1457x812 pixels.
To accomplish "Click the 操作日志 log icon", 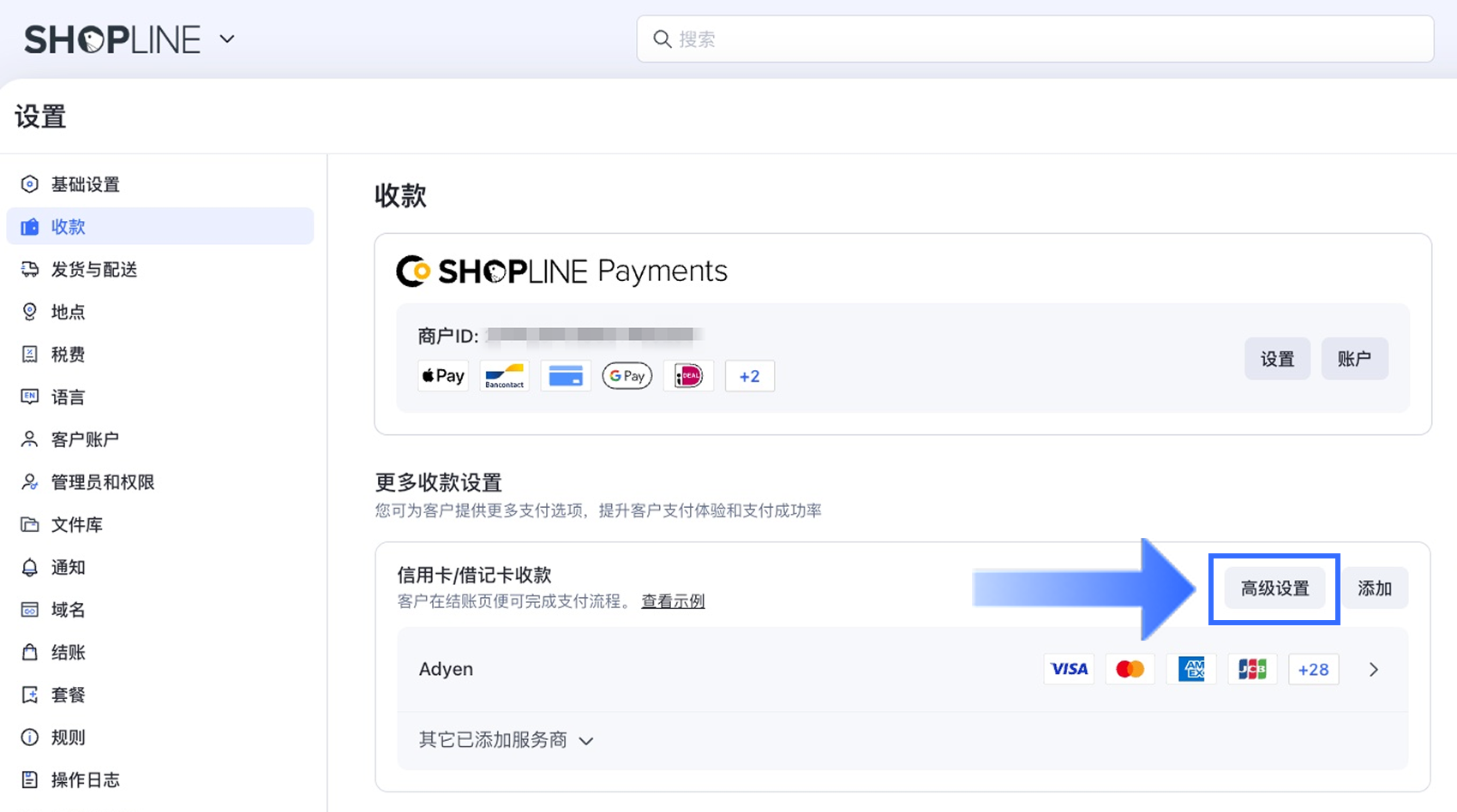I will coord(30,779).
